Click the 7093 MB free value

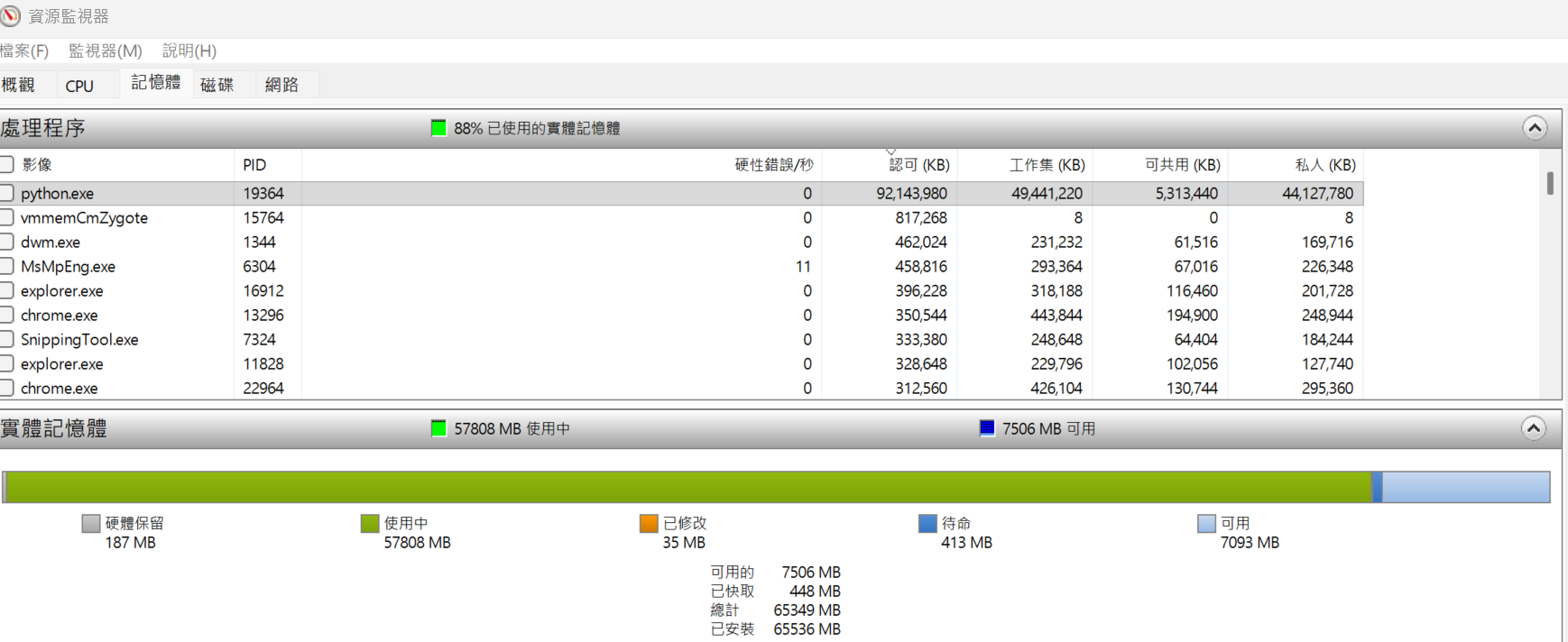click(x=1250, y=543)
